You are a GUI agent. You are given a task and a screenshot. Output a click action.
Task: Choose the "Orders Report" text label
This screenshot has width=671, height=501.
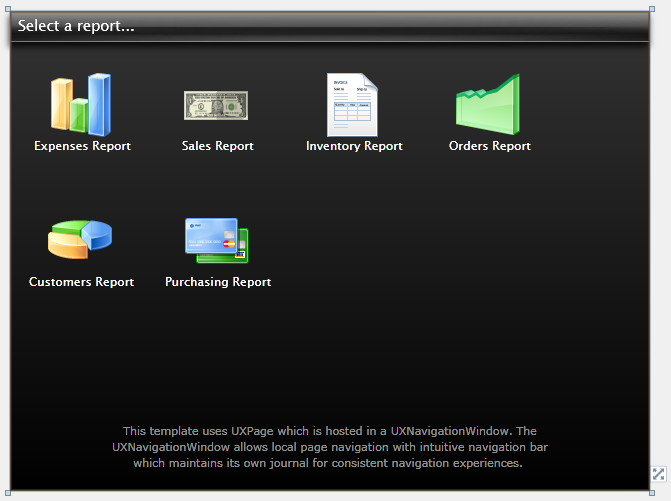(x=489, y=146)
